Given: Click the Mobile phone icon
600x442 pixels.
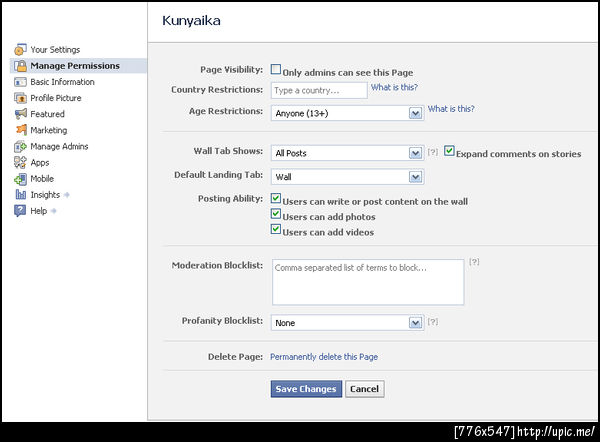Looking at the screenshot, I should (20, 179).
